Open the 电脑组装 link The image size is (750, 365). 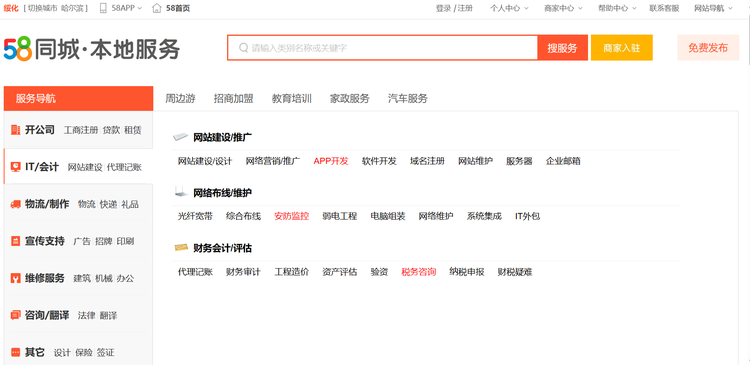(x=388, y=216)
